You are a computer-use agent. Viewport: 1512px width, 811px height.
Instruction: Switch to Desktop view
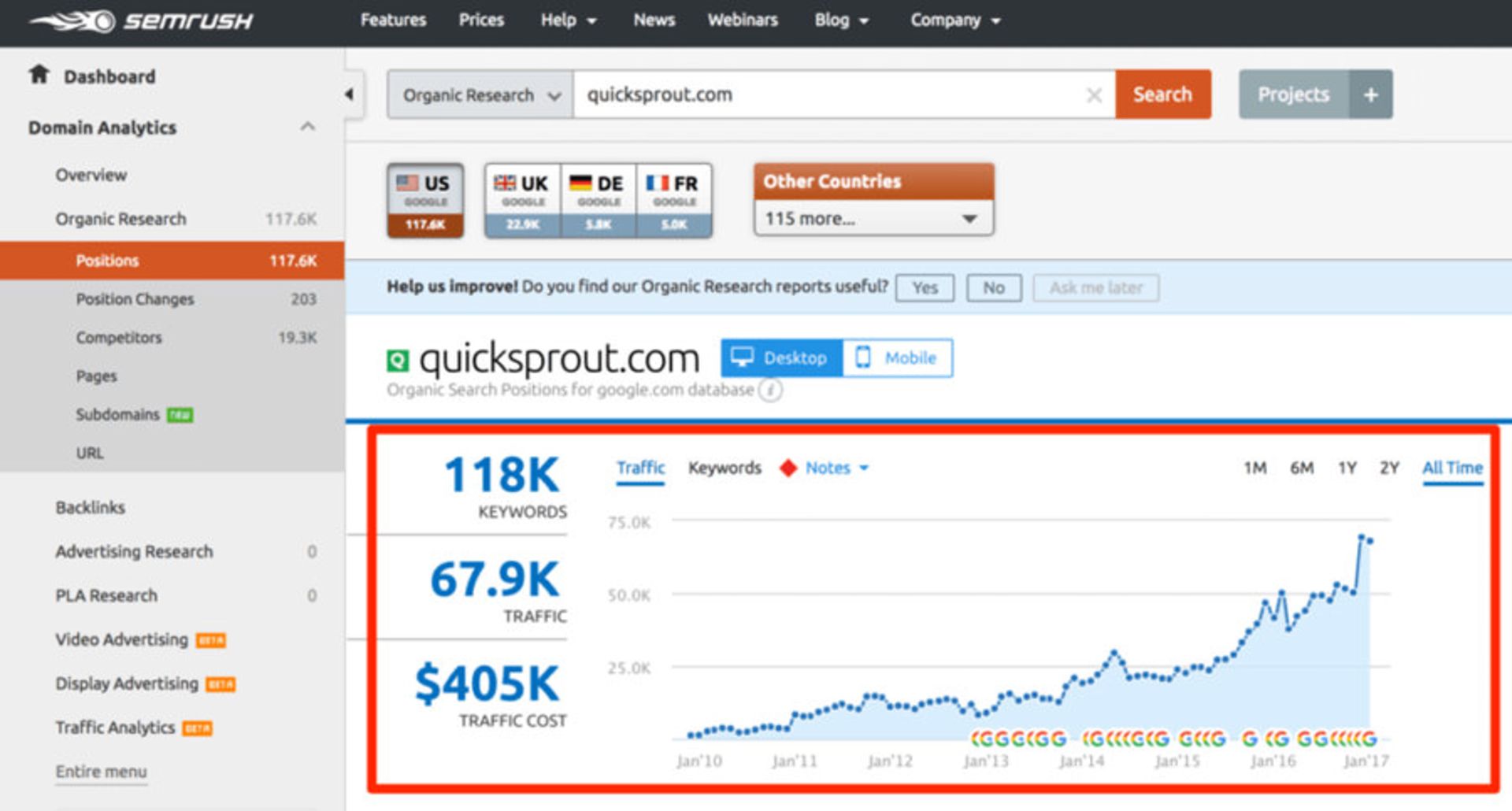pyautogui.click(x=782, y=357)
